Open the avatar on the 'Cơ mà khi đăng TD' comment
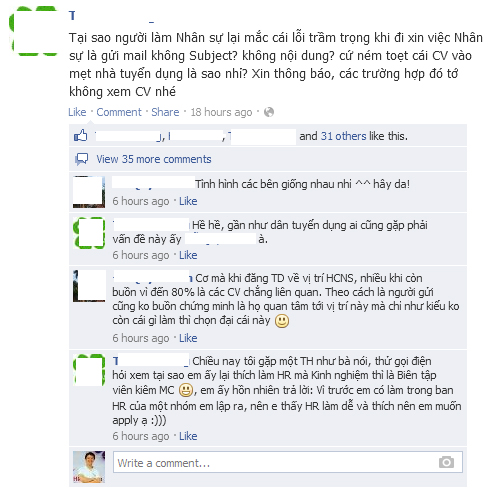489x500 pixels. pos(89,286)
